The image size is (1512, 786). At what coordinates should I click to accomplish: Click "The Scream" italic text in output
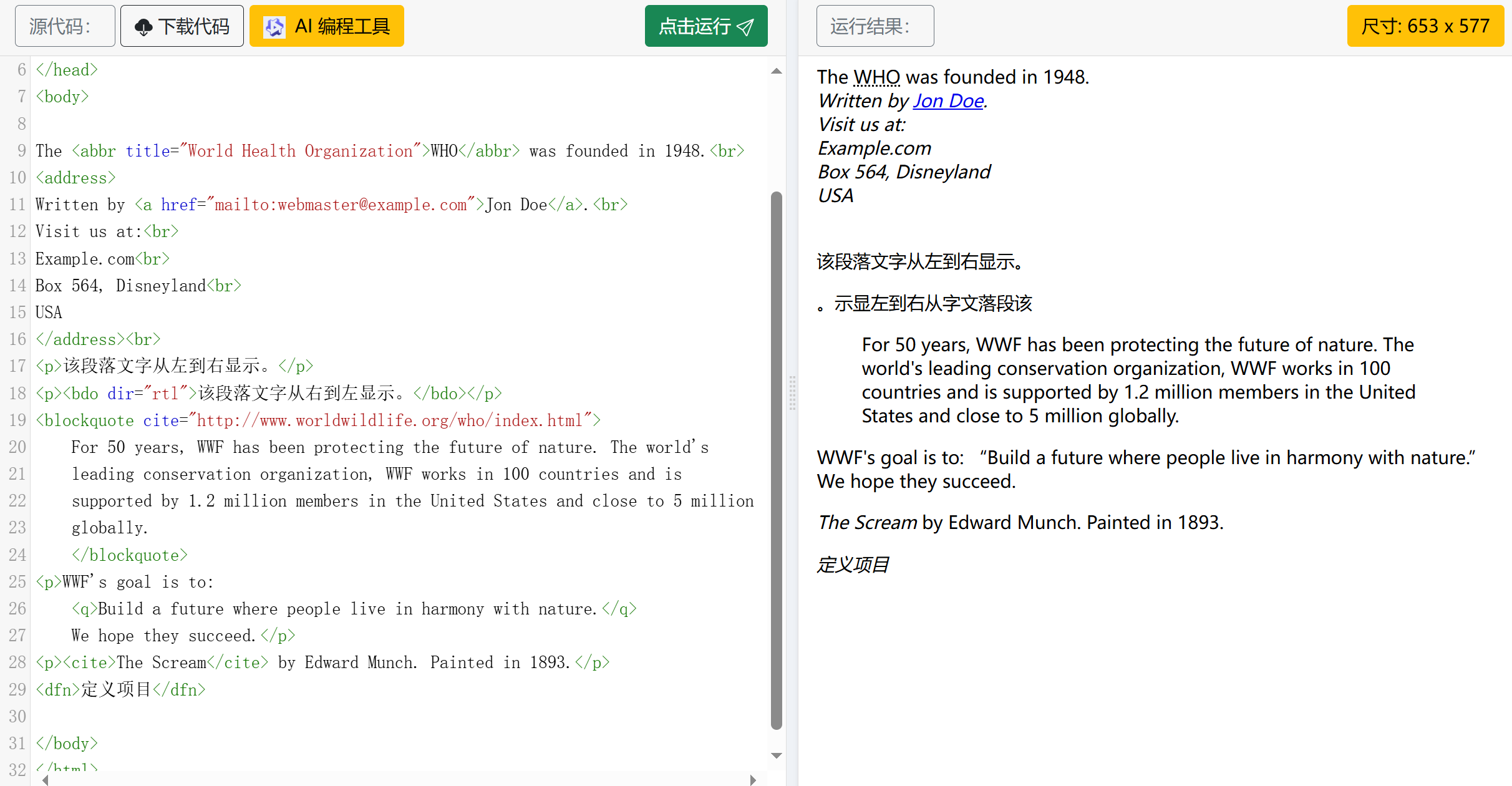[868, 523]
